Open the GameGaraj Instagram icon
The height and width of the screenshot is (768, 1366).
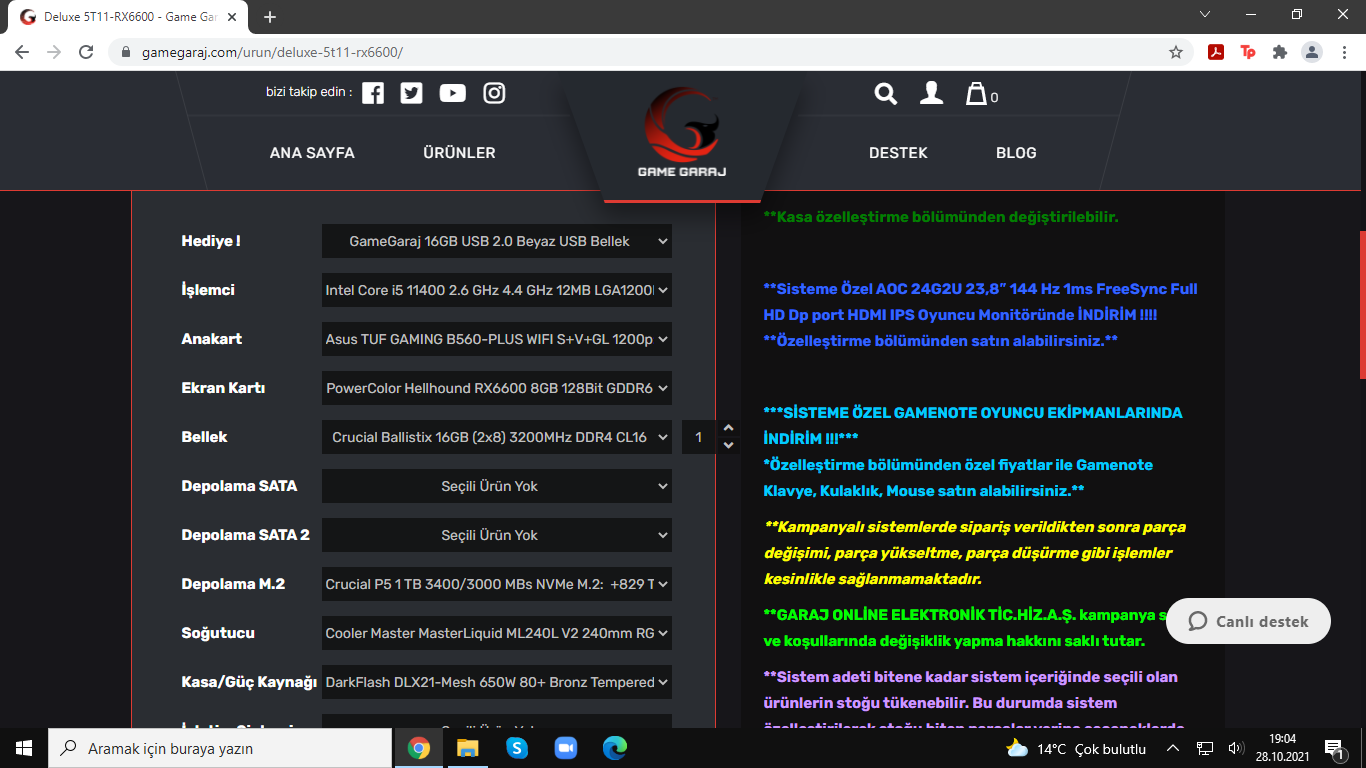pyautogui.click(x=494, y=93)
